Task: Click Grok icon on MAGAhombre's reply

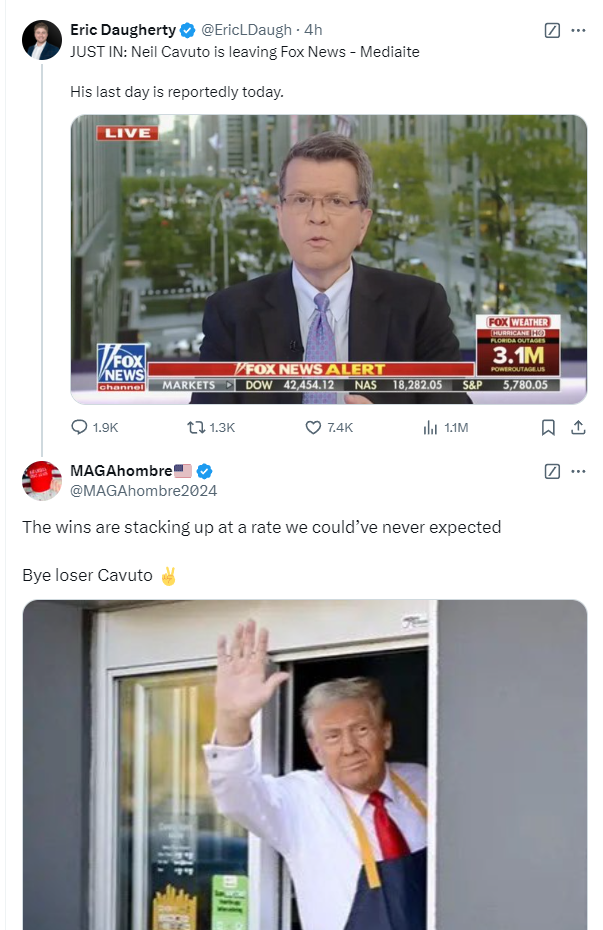Action: coord(552,472)
